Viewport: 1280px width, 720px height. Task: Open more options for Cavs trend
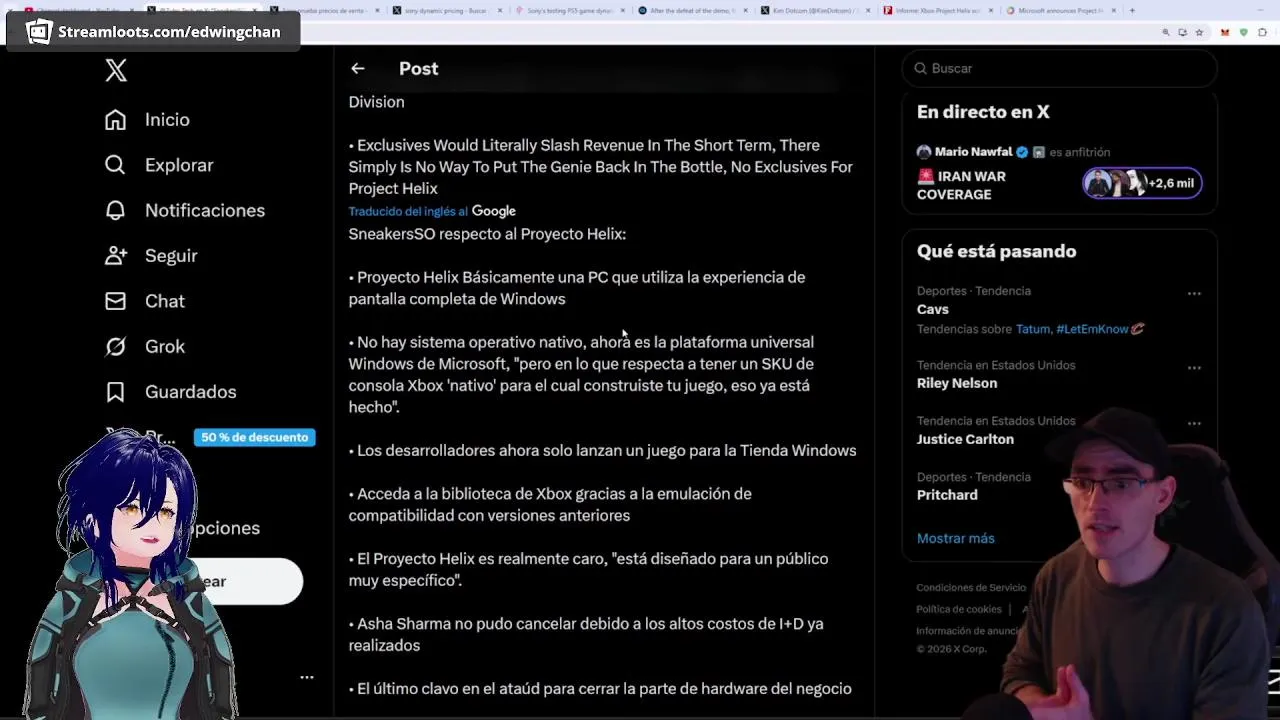point(1194,293)
